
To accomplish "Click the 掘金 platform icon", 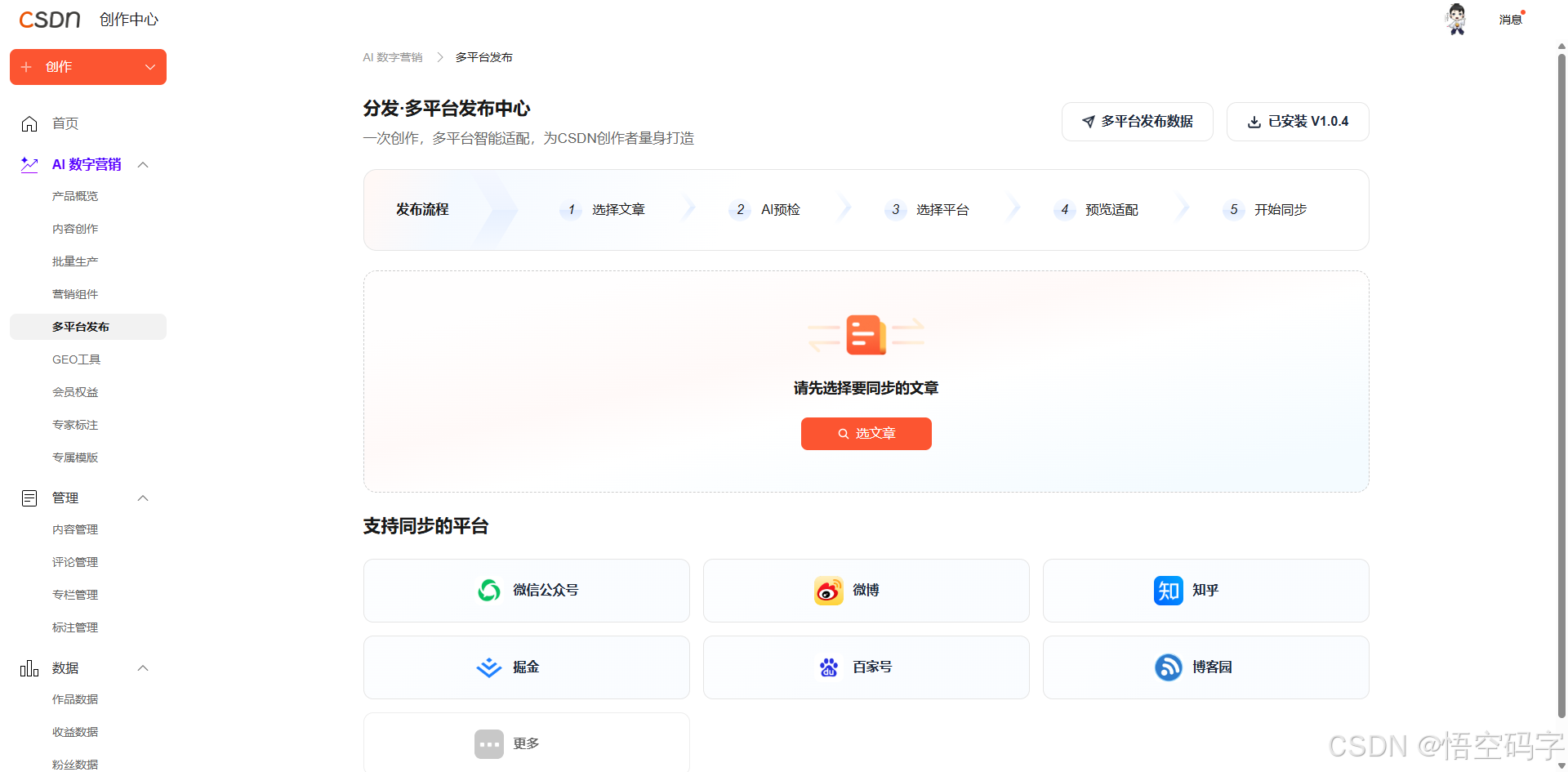I will [489, 667].
